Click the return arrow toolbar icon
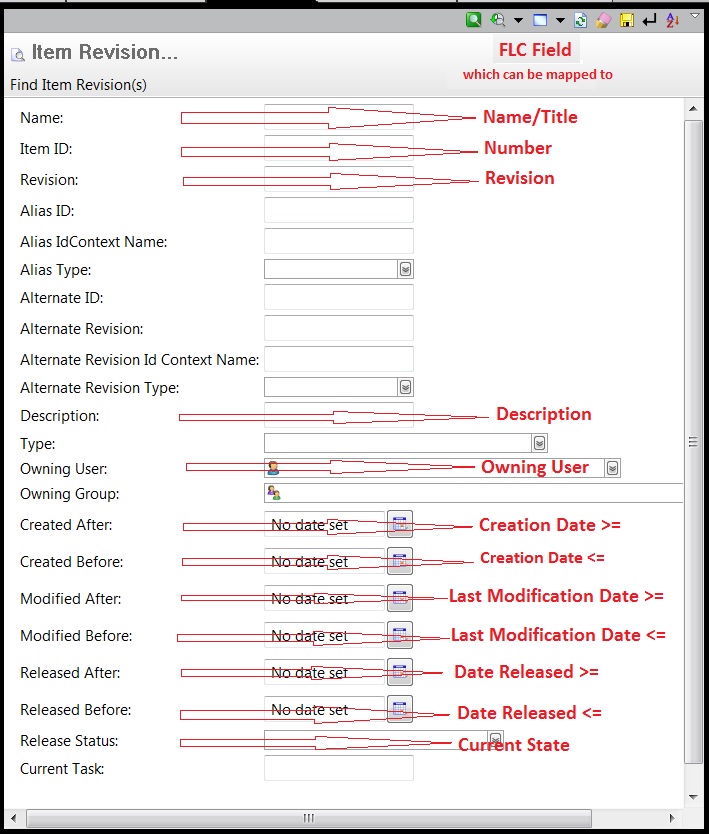This screenshot has height=834, width=709. tap(649, 20)
